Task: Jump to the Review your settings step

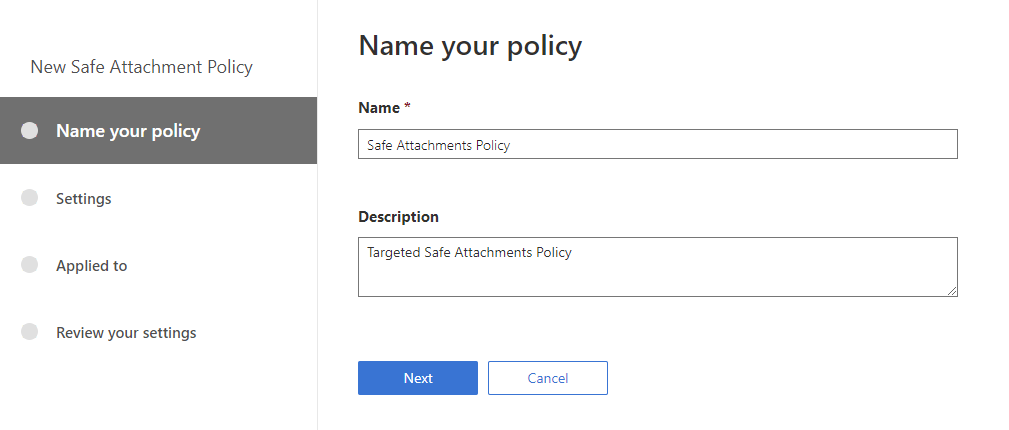Action: [x=126, y=332]
